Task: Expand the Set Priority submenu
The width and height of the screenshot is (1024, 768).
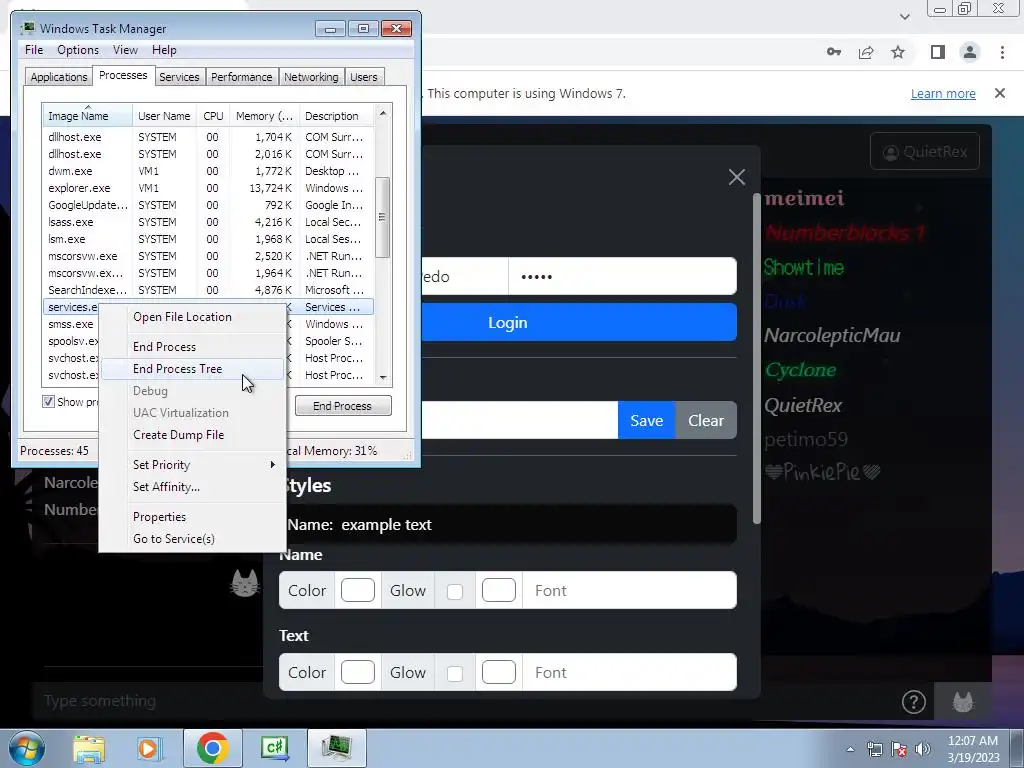Action: (193, 465)
